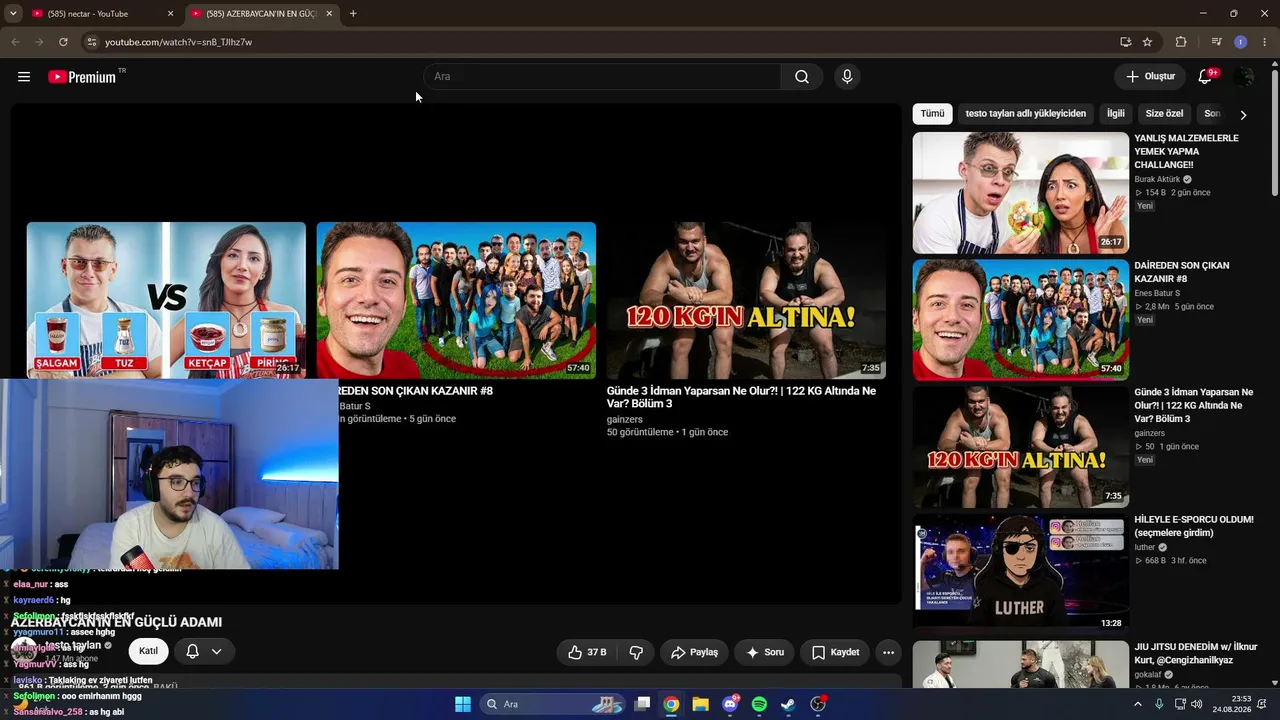Open HİLEYLE E-SPORCU OLDUM thumbnail
The width and height of the screenshot is (1280, 720).
pyautogui.click(x=1021, y=574)
